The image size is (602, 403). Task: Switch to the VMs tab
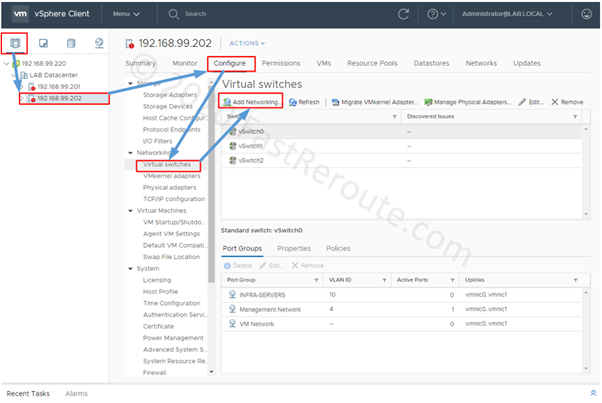click(324, 63)
